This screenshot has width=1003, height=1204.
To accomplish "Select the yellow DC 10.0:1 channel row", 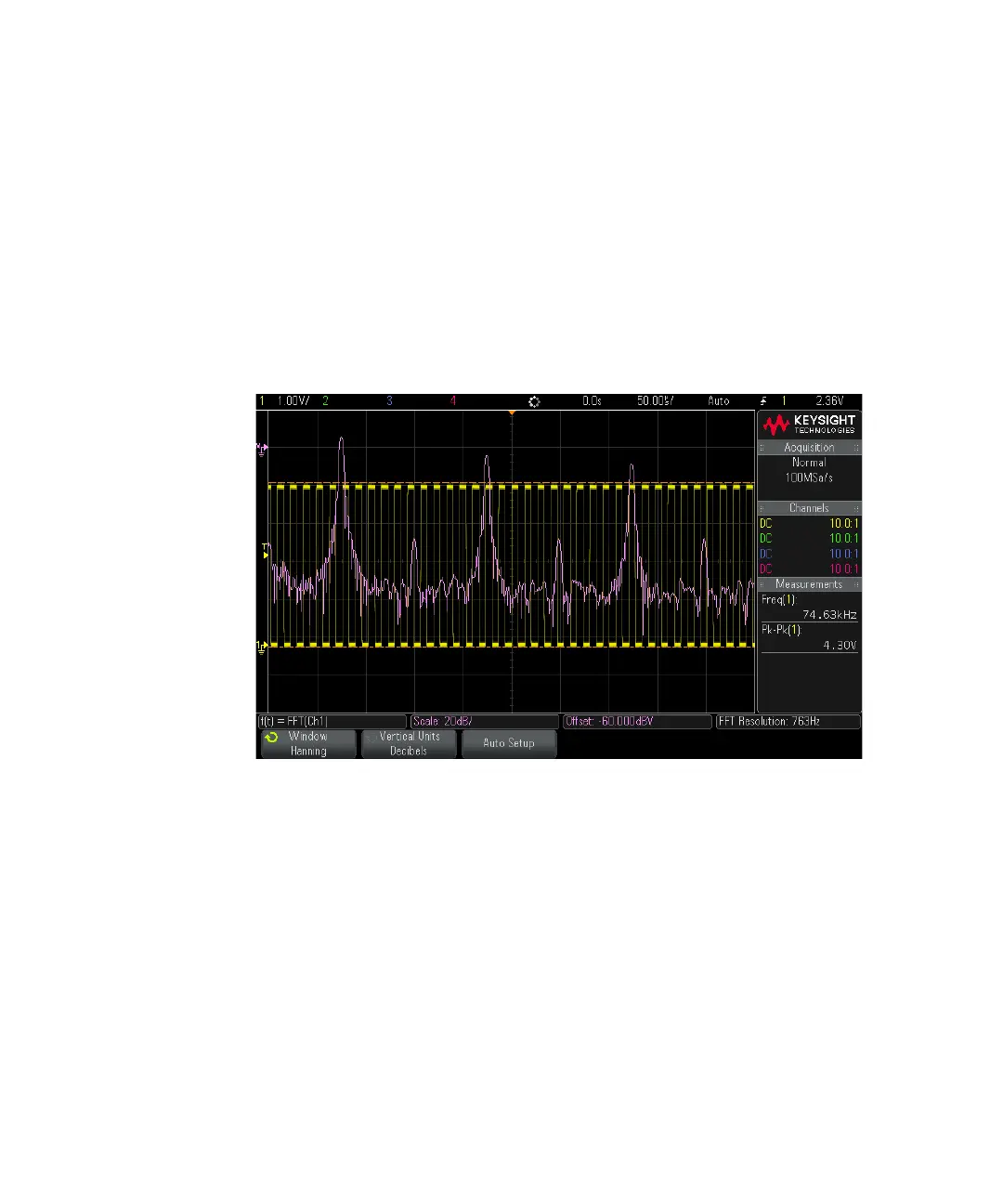I will [x=809, y=523].
